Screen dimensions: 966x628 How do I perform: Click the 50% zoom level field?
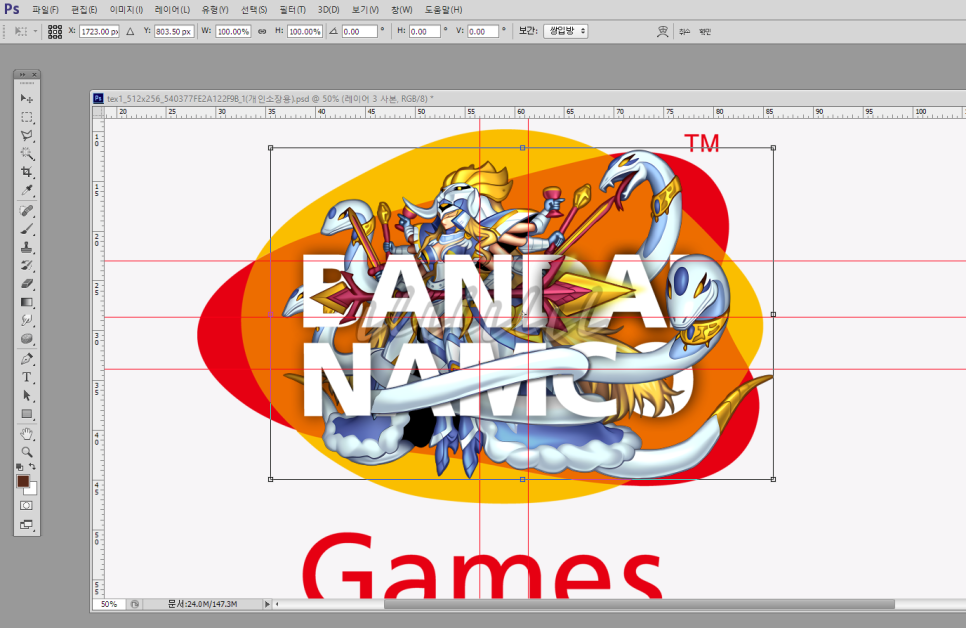click(x=109, y=605)
